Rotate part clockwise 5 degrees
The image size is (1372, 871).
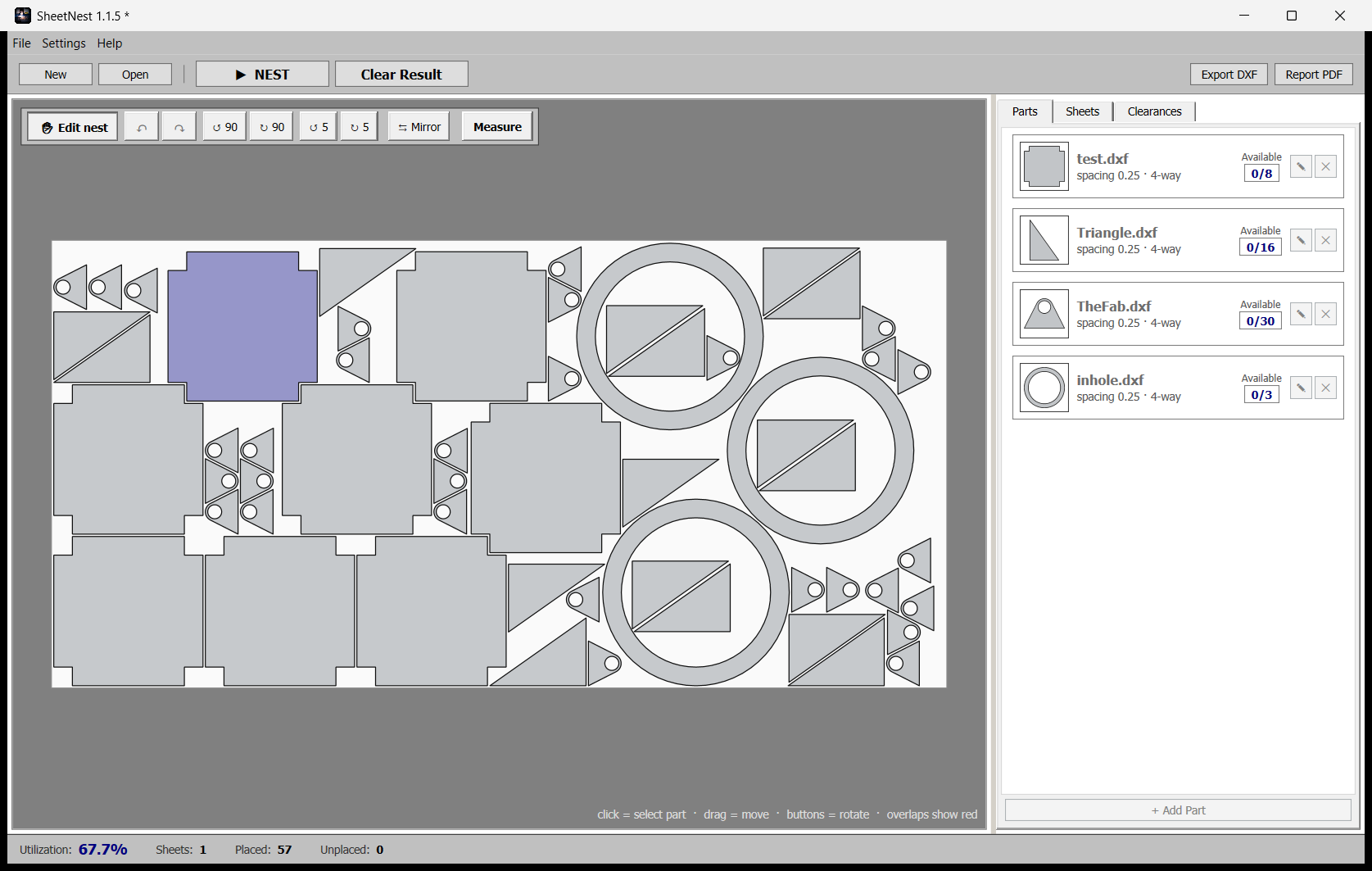360,127
